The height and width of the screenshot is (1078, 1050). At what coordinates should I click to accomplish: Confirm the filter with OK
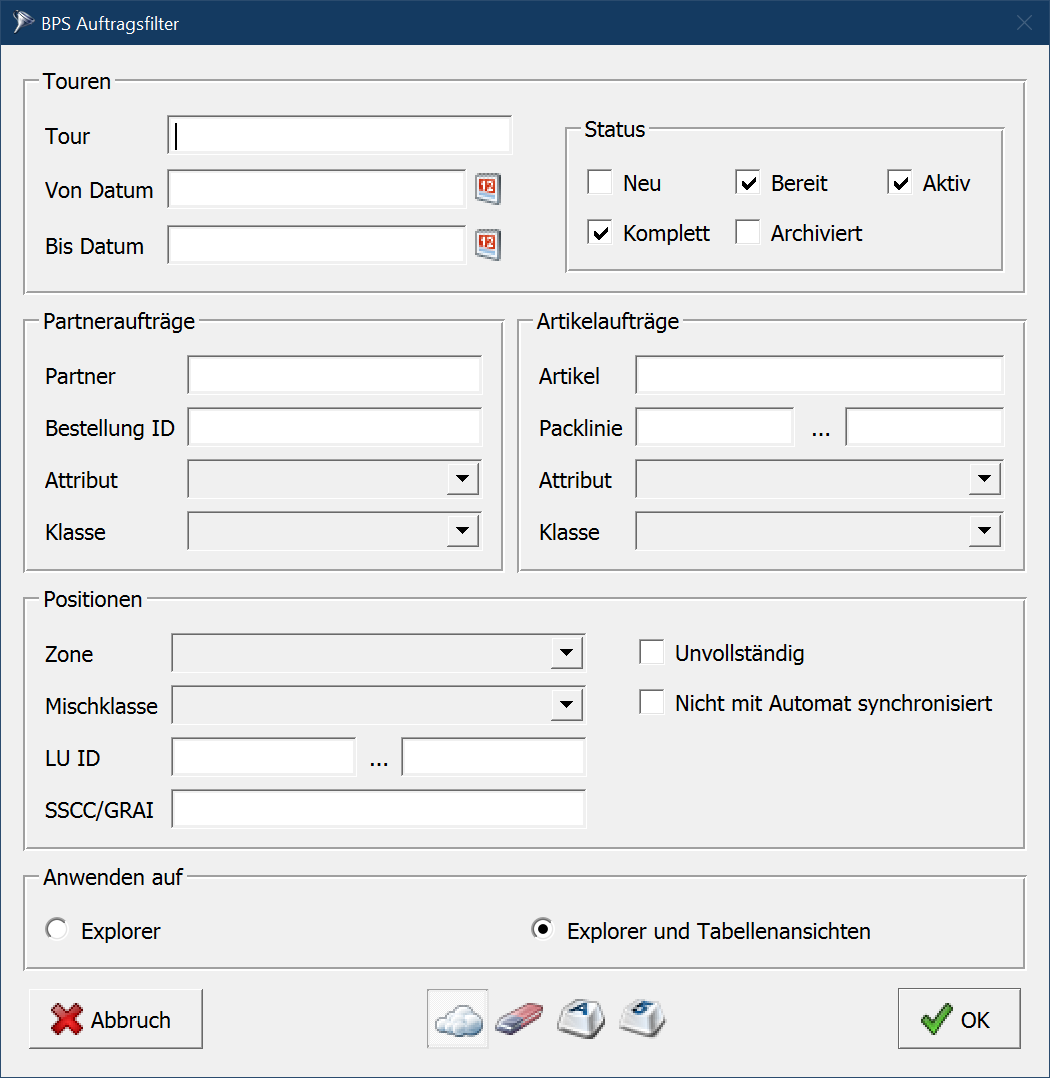[x=958, y=1019]
